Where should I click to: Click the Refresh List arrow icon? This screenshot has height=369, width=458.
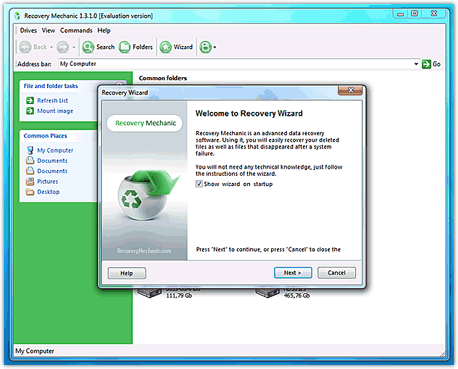(x=30, y=100)
